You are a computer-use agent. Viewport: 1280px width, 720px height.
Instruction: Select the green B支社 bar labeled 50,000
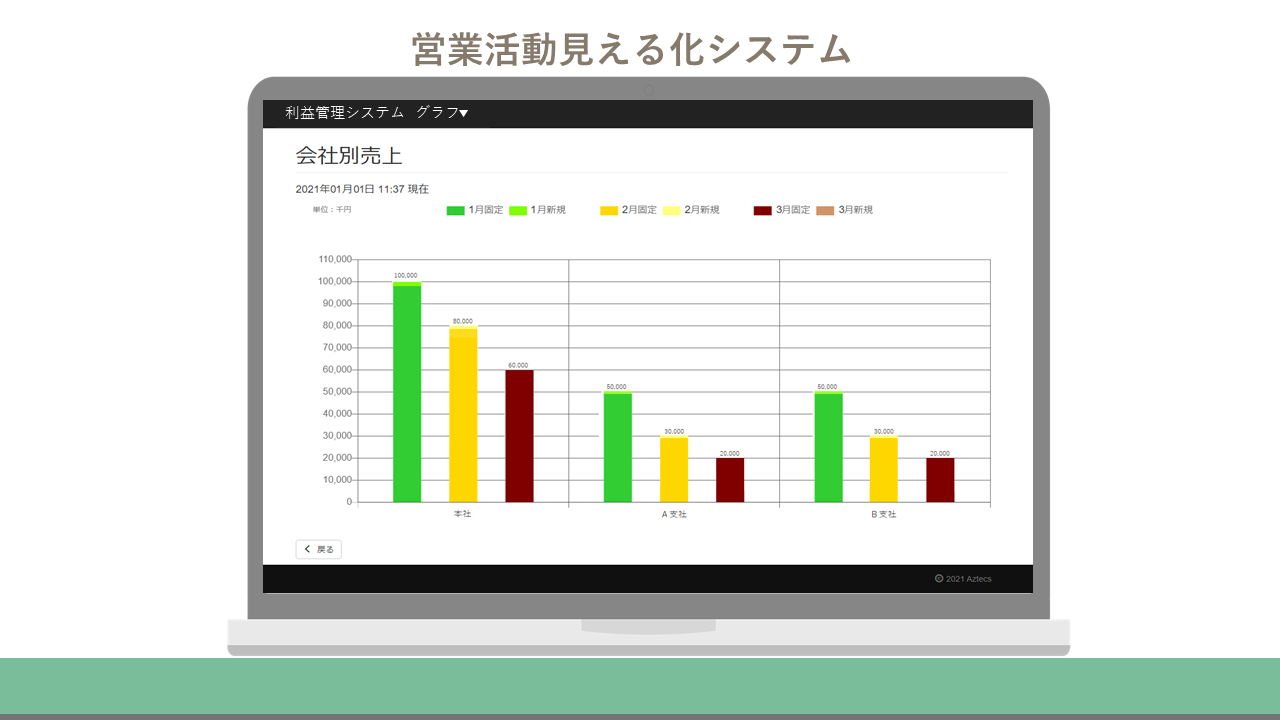[828, 447]
